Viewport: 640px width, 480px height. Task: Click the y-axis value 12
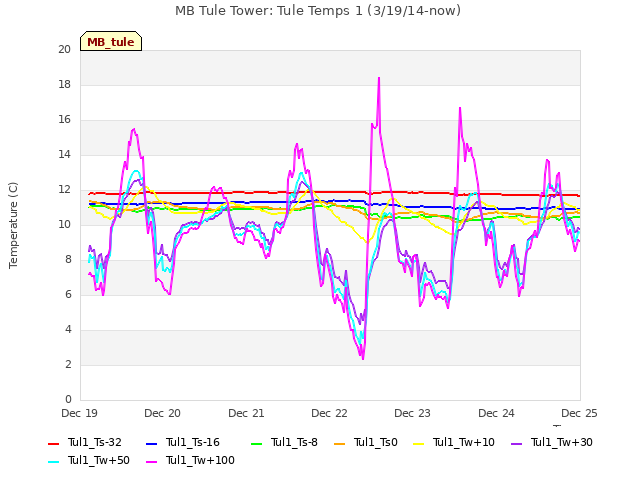(64, 190)
